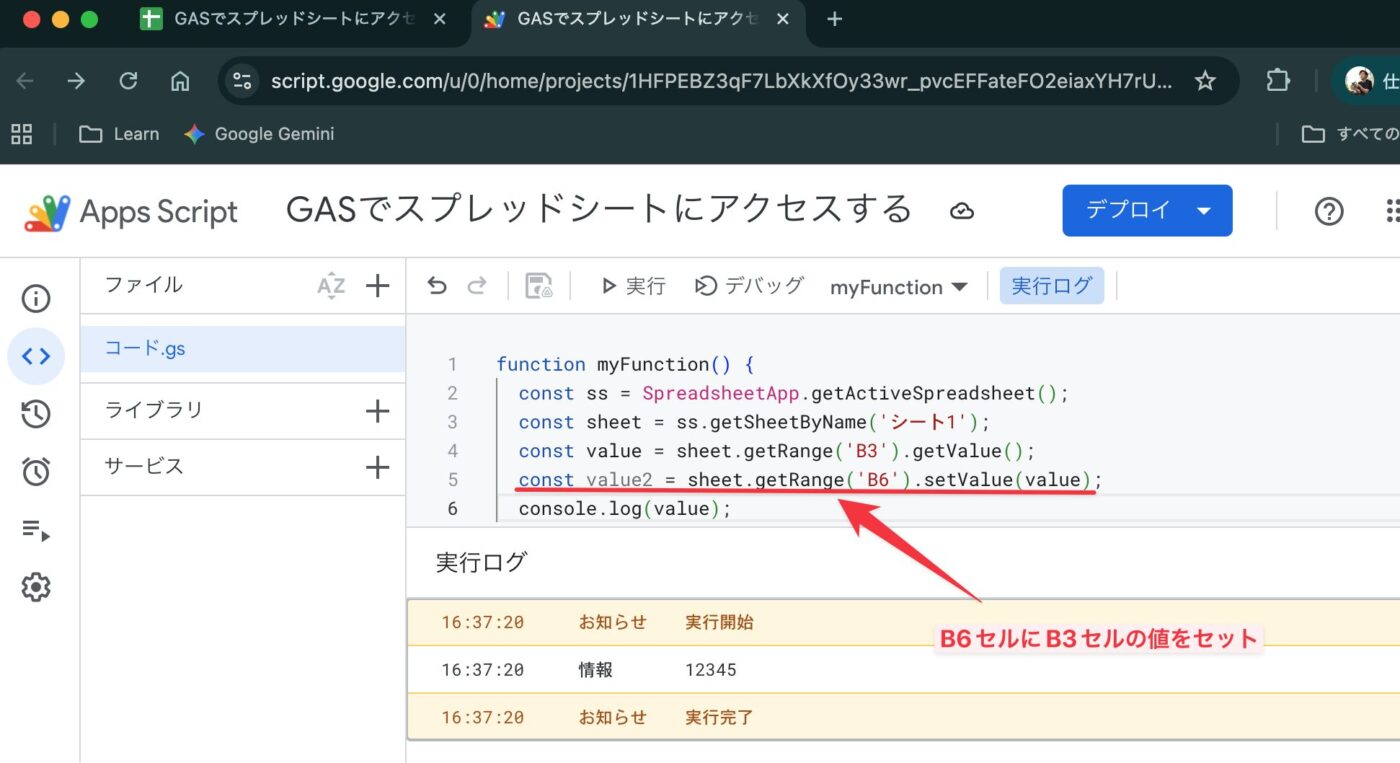Open the Triggers alarm clock icon
The height and width of the screenshot is (763, 1400).
point(36,472)
